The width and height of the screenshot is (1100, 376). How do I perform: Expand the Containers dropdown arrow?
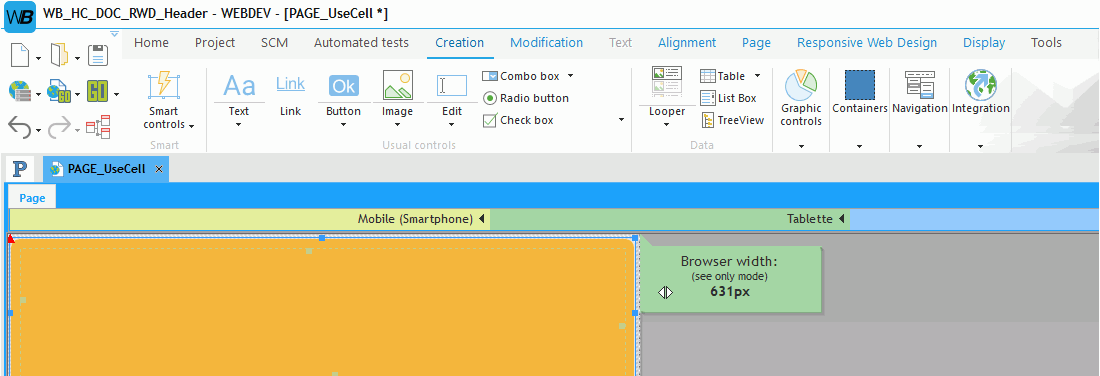859,147
